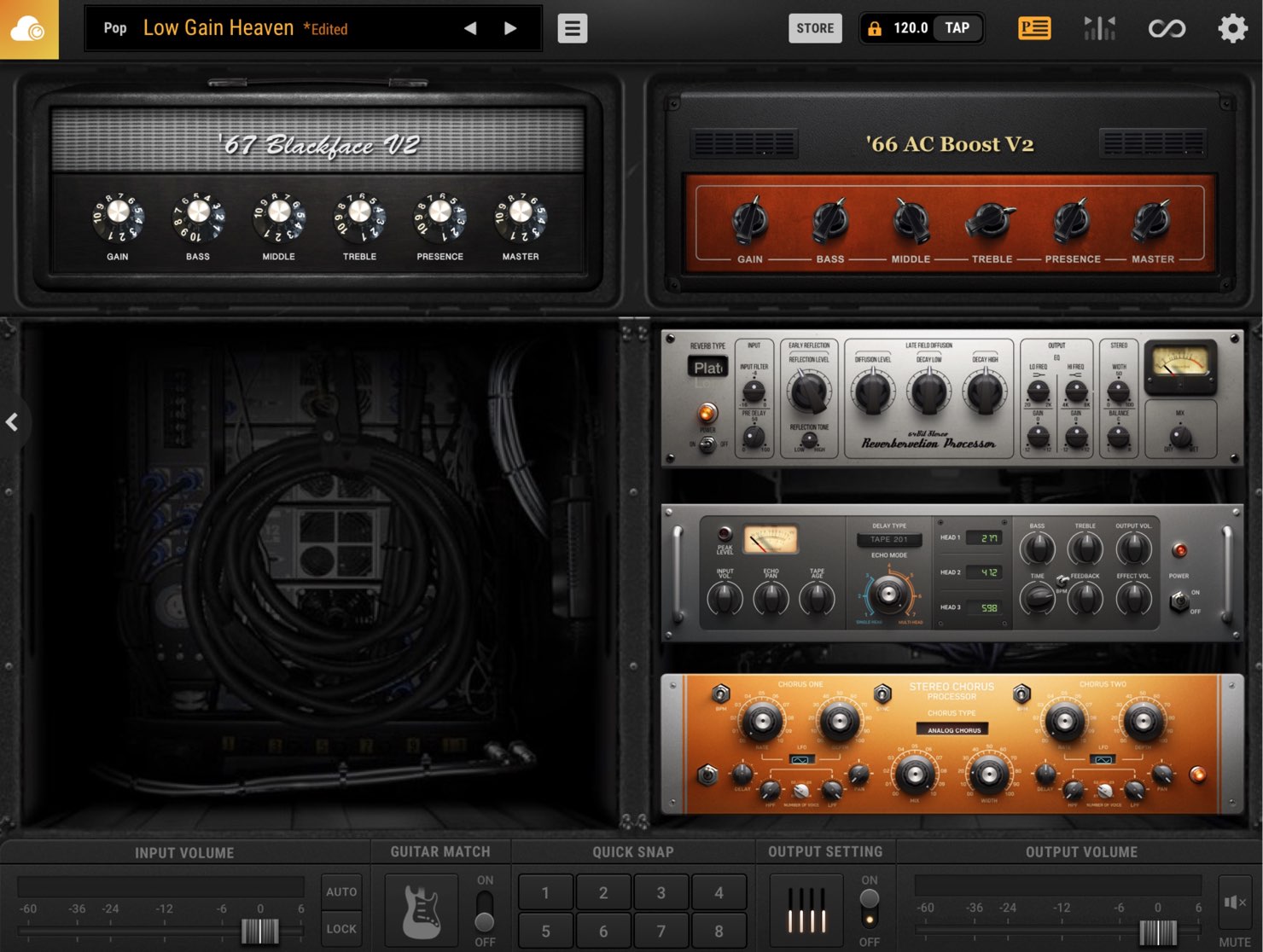
Task: Click the chorus orange power lamp
Action: tap(1198, 775)
